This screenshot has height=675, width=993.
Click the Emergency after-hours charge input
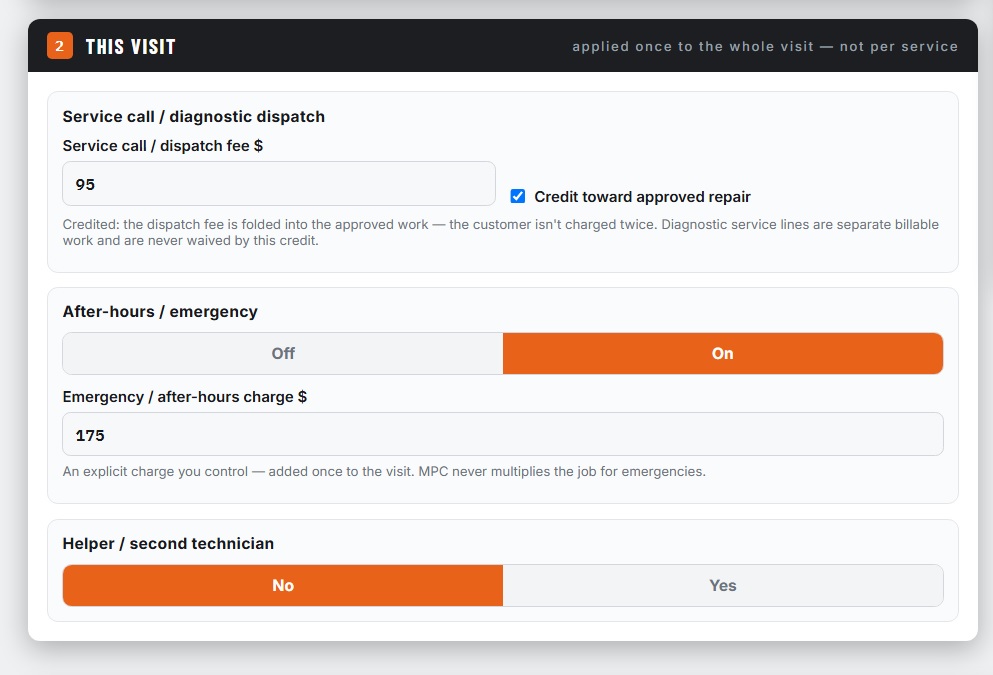503,434
